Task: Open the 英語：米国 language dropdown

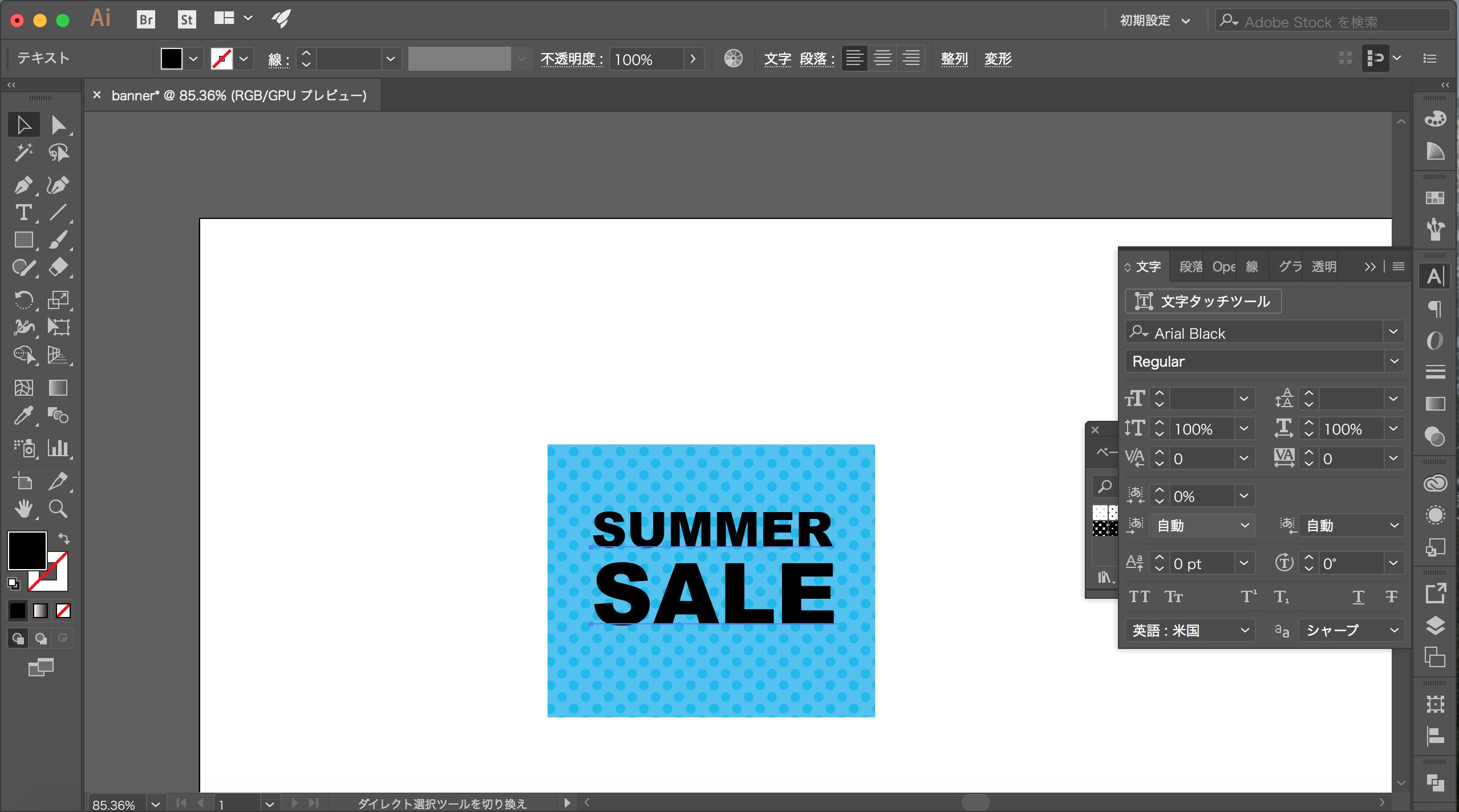Action: pos(1190,630)
